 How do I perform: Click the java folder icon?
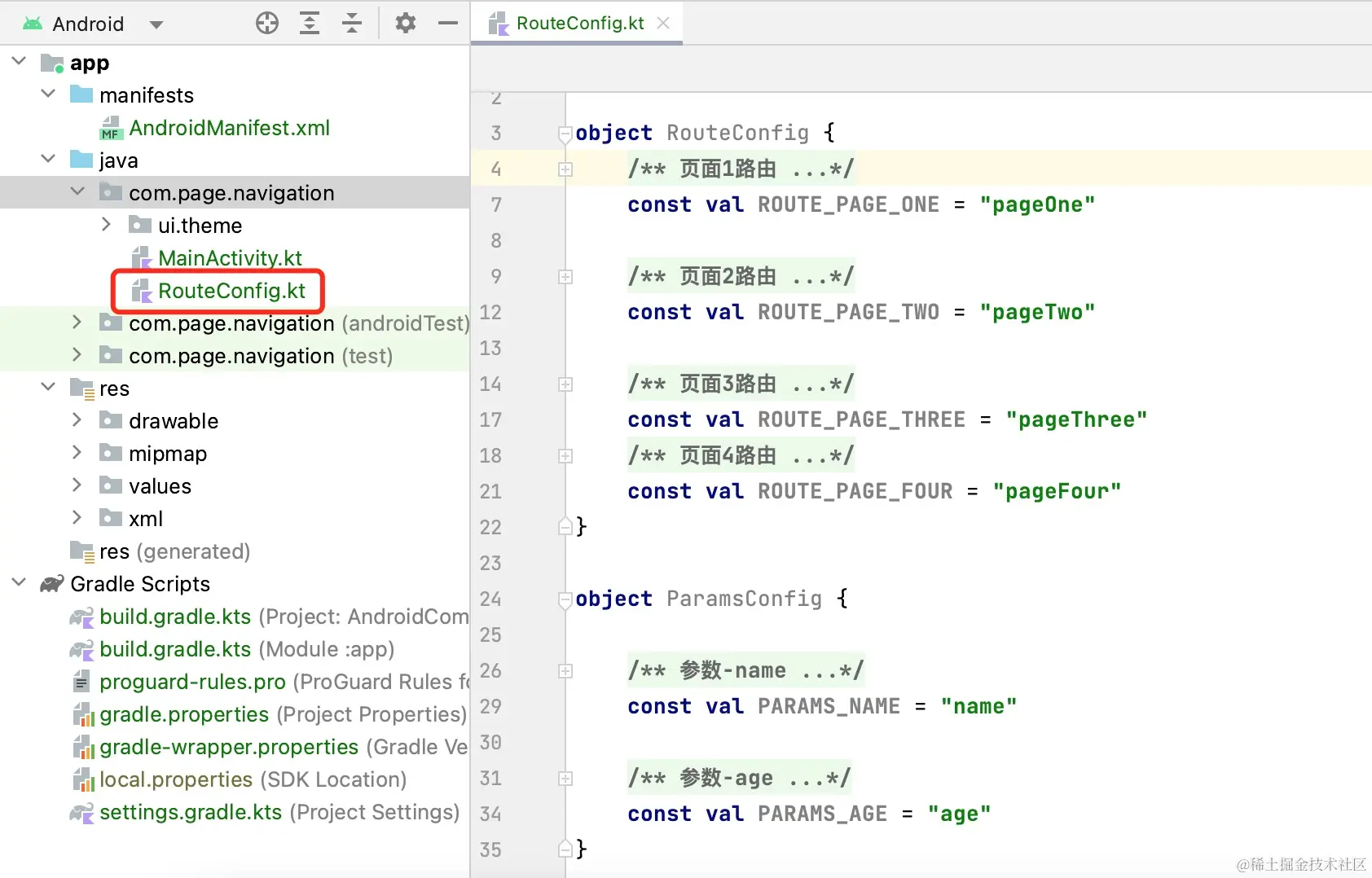tap(81, 160)
